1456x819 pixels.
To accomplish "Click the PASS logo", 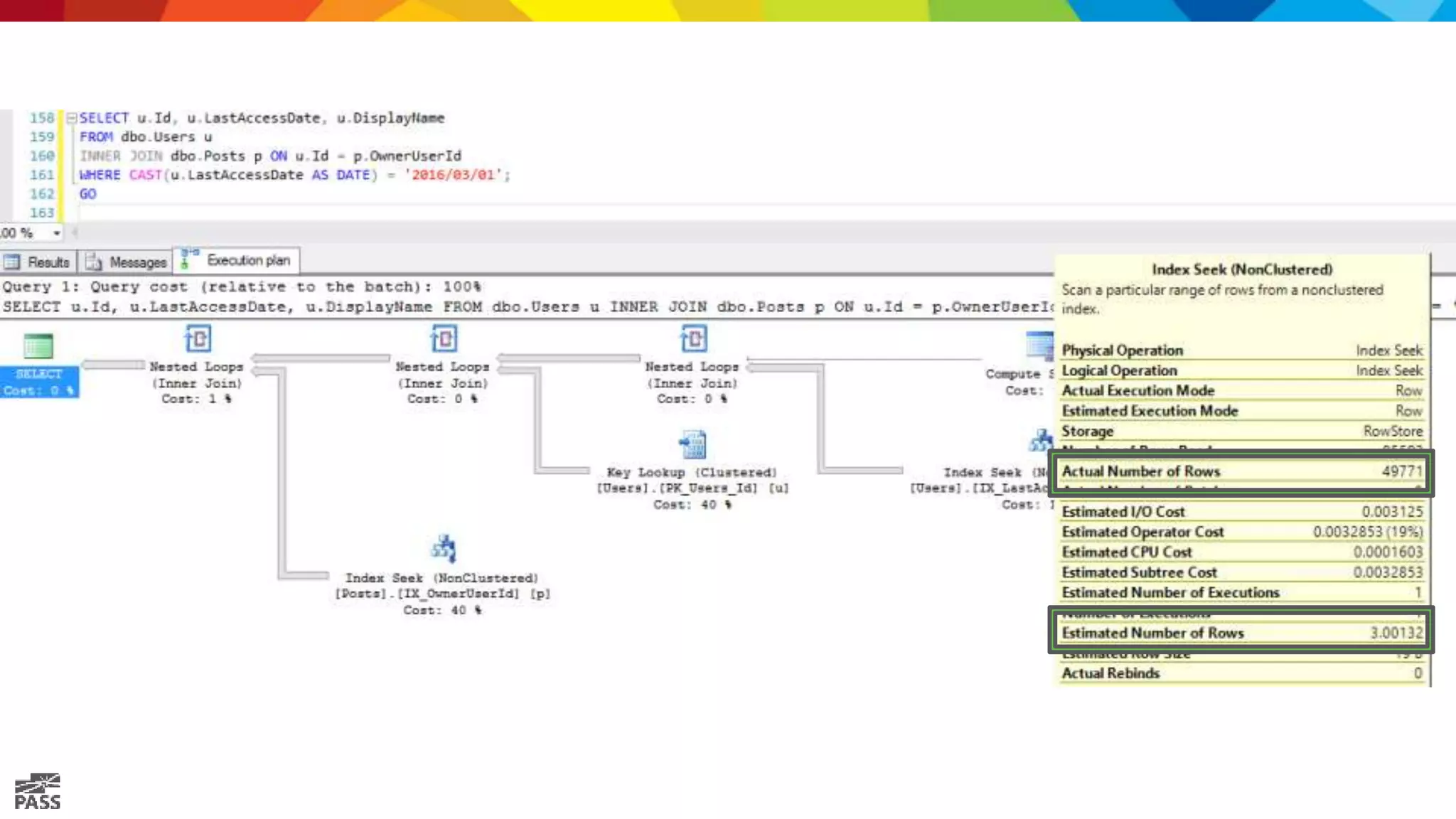I will point(38,792).
